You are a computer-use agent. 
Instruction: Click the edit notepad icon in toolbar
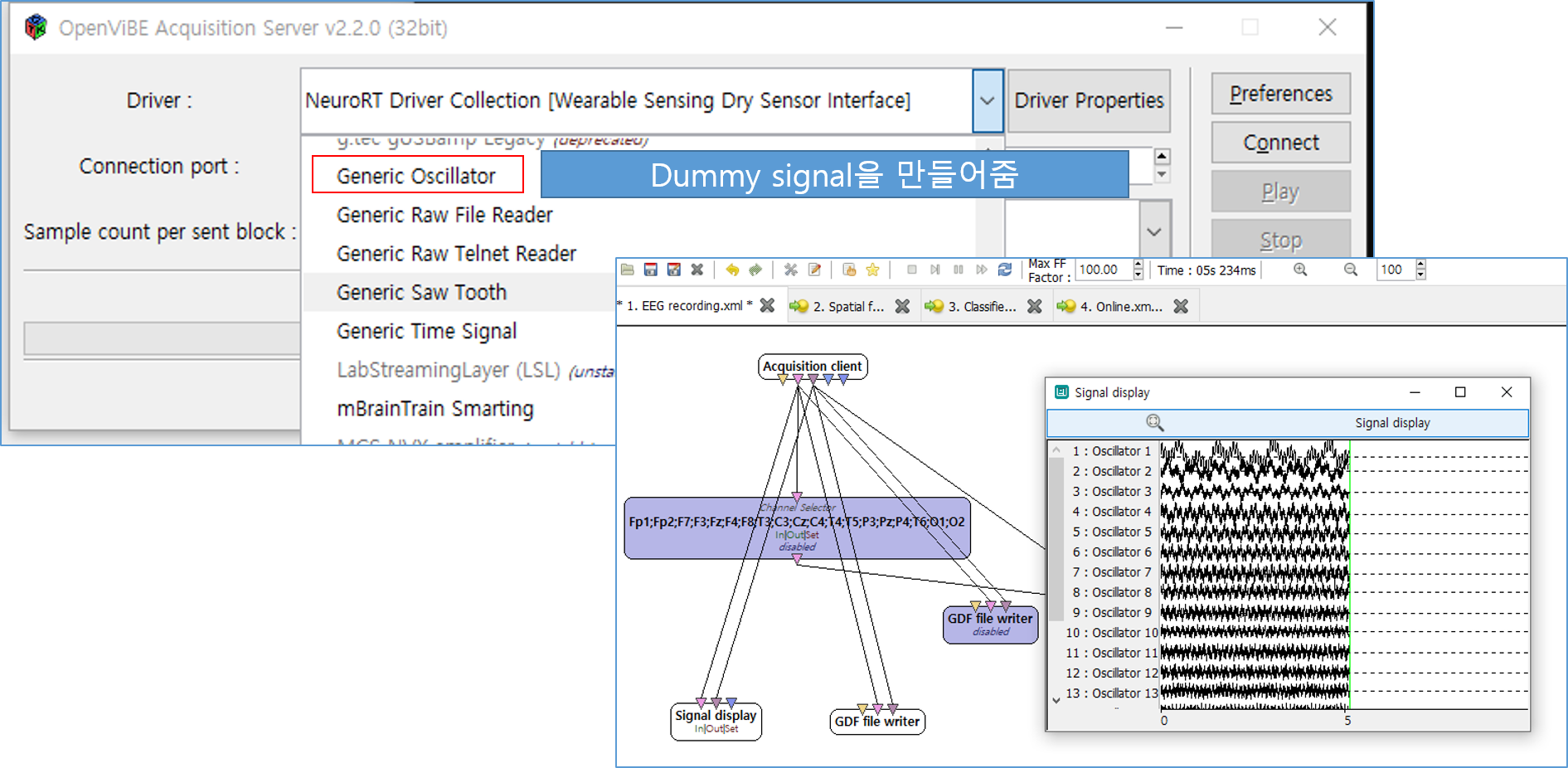814,270
